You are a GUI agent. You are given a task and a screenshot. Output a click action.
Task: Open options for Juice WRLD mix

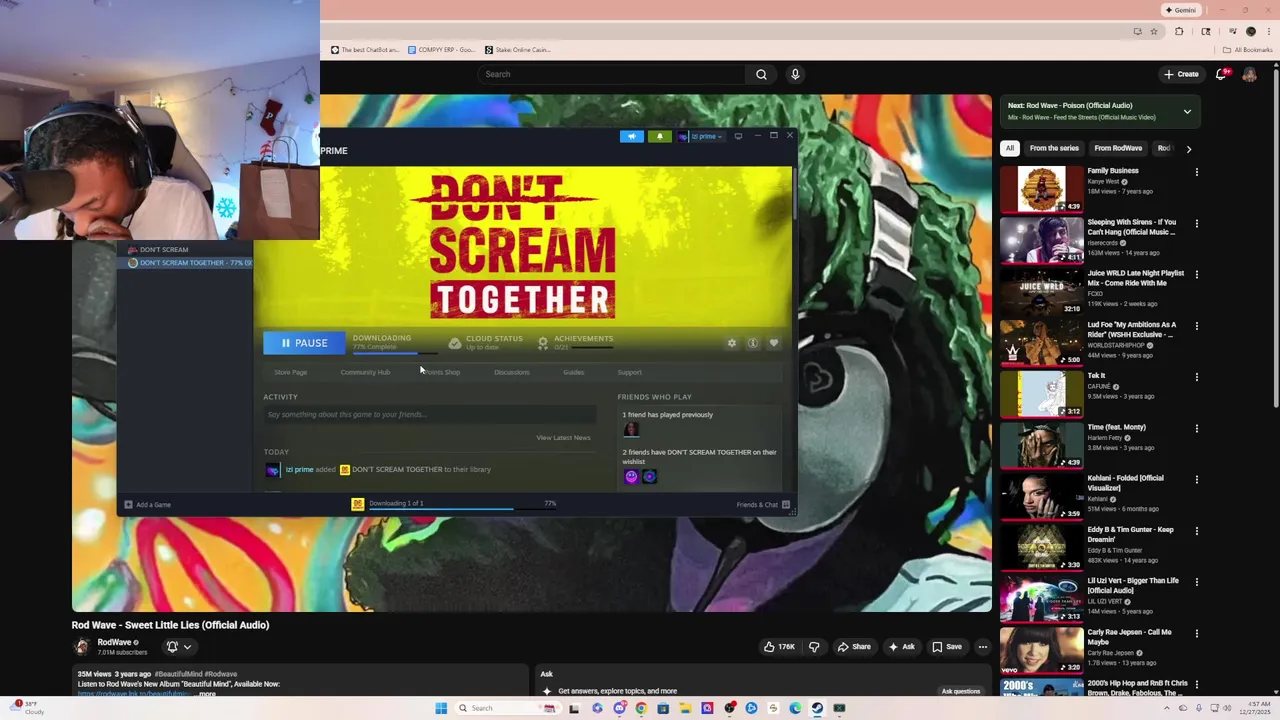(1196, 275)
